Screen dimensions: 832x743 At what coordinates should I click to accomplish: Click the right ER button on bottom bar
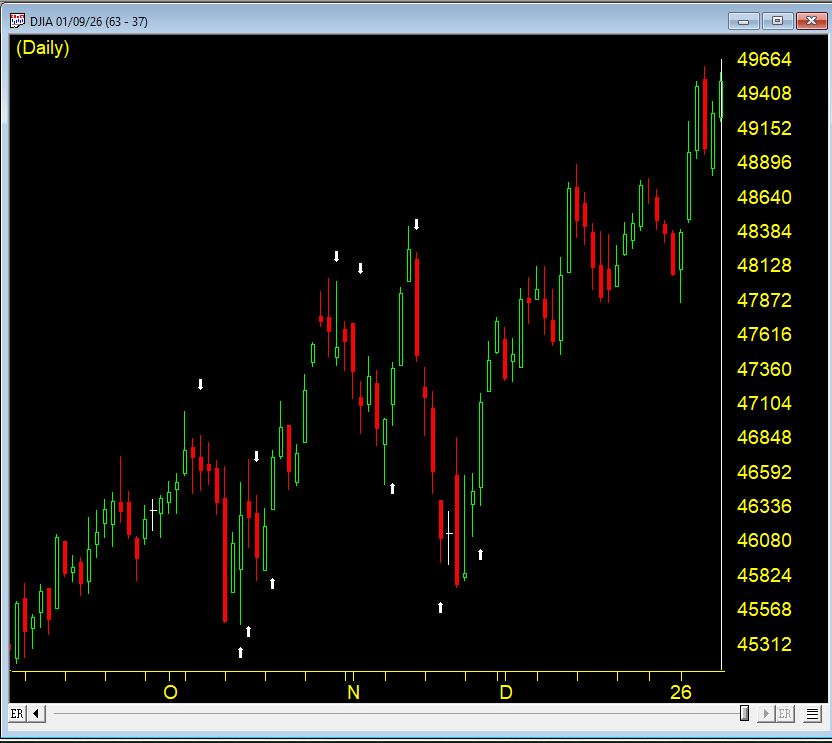click(x=785, y=713)
